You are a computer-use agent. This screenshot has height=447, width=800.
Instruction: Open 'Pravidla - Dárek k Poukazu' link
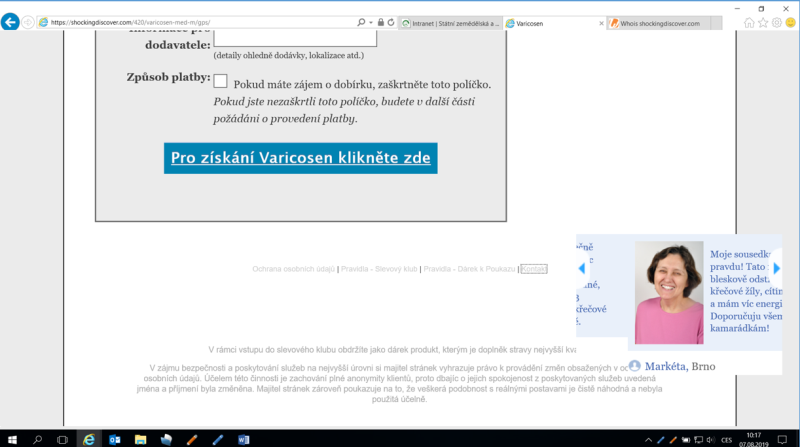469,269
